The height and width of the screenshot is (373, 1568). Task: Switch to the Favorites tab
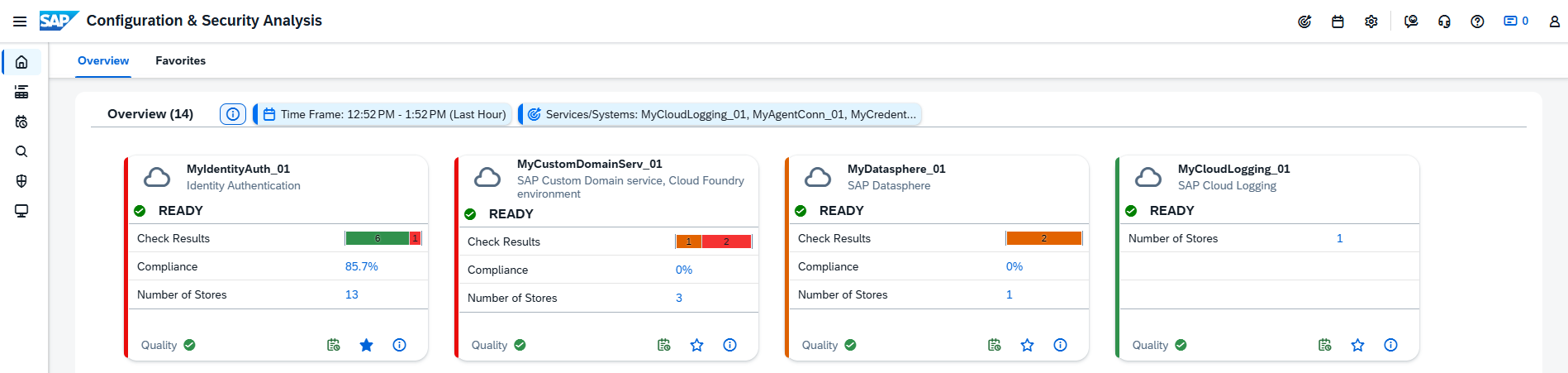(x=180, y=60)
